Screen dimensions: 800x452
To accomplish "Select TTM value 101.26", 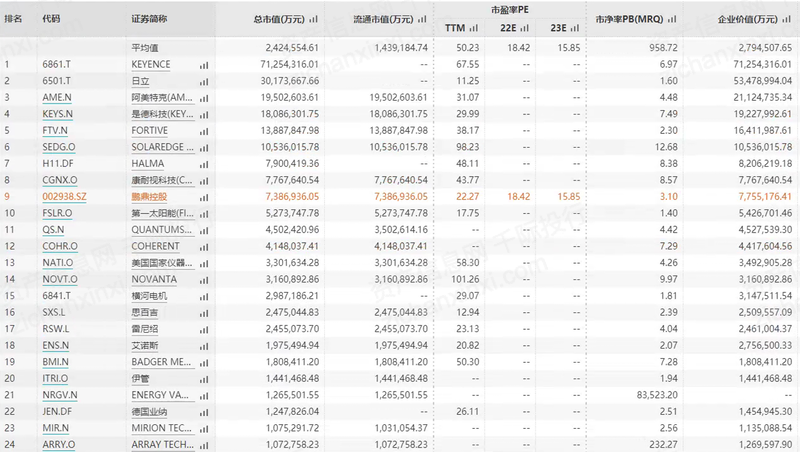I will (465, 279).
